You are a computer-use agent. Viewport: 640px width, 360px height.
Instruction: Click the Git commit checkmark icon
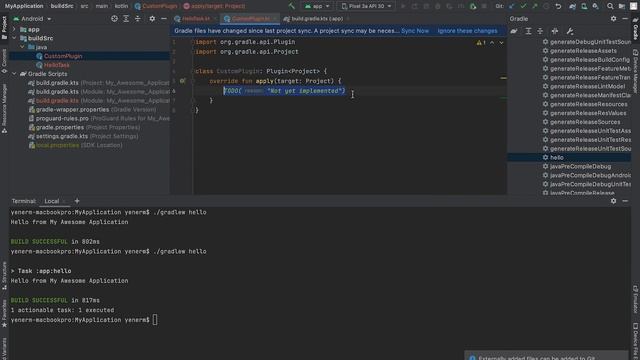[x=523, y=6]
